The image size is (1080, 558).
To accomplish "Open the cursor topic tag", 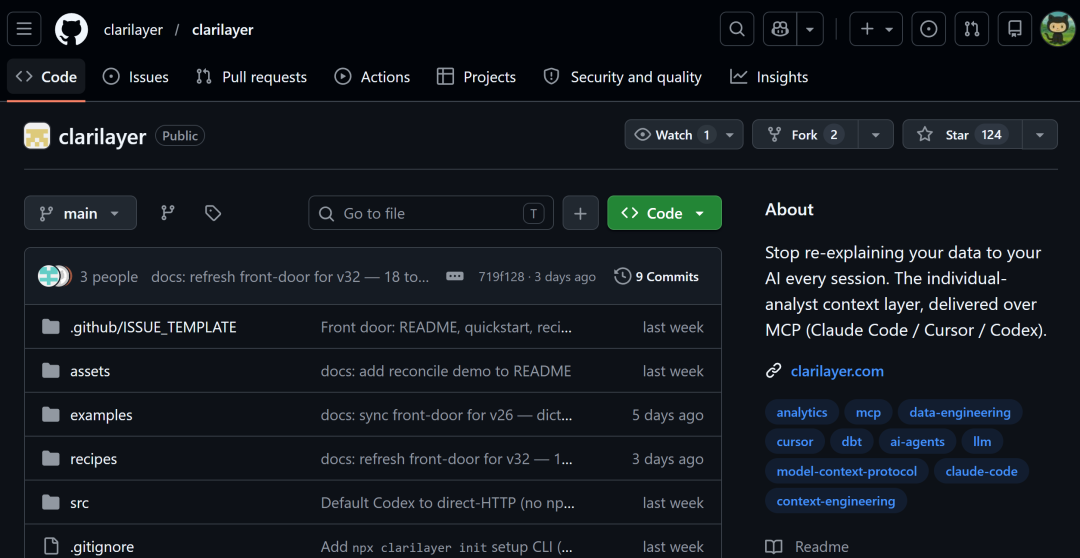I will point(795,442).
